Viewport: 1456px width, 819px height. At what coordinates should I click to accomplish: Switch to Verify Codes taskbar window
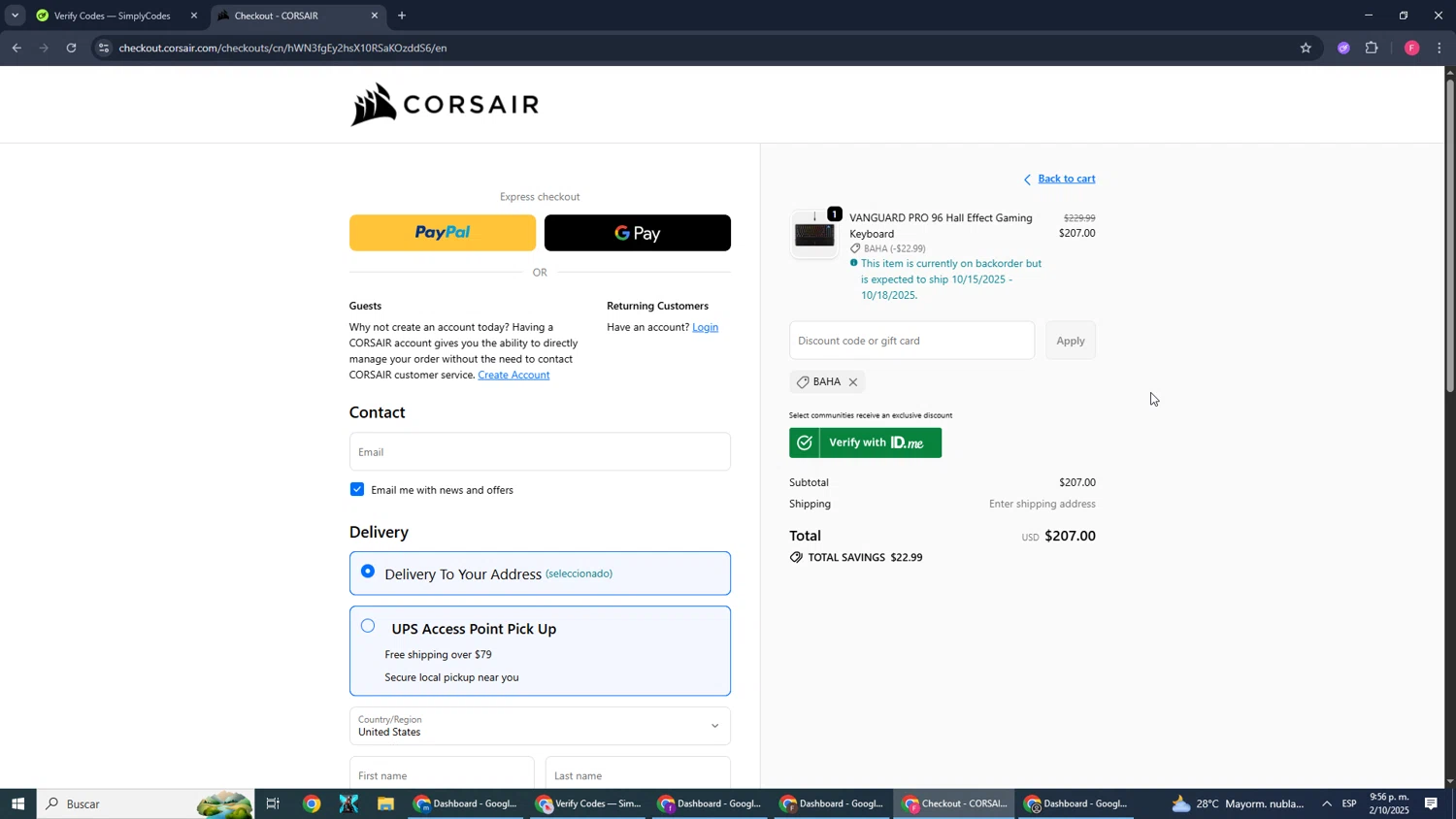pos(589,803)
